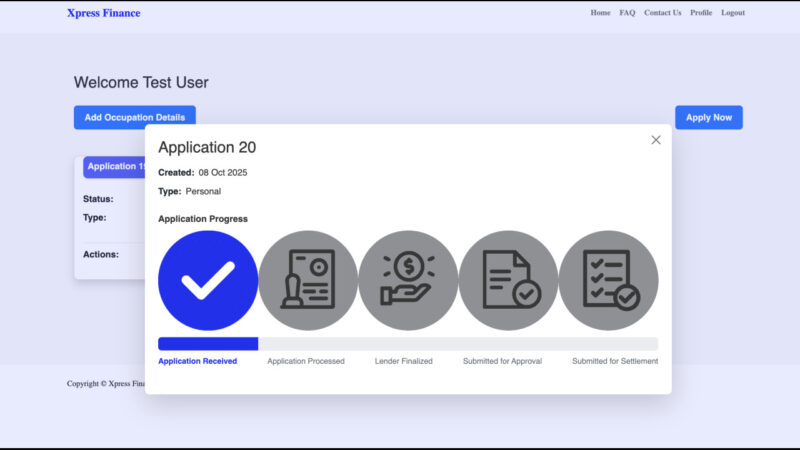Click the Application Progress heading
The height and width of the screenshot is (450, 800).
(203, 219)
